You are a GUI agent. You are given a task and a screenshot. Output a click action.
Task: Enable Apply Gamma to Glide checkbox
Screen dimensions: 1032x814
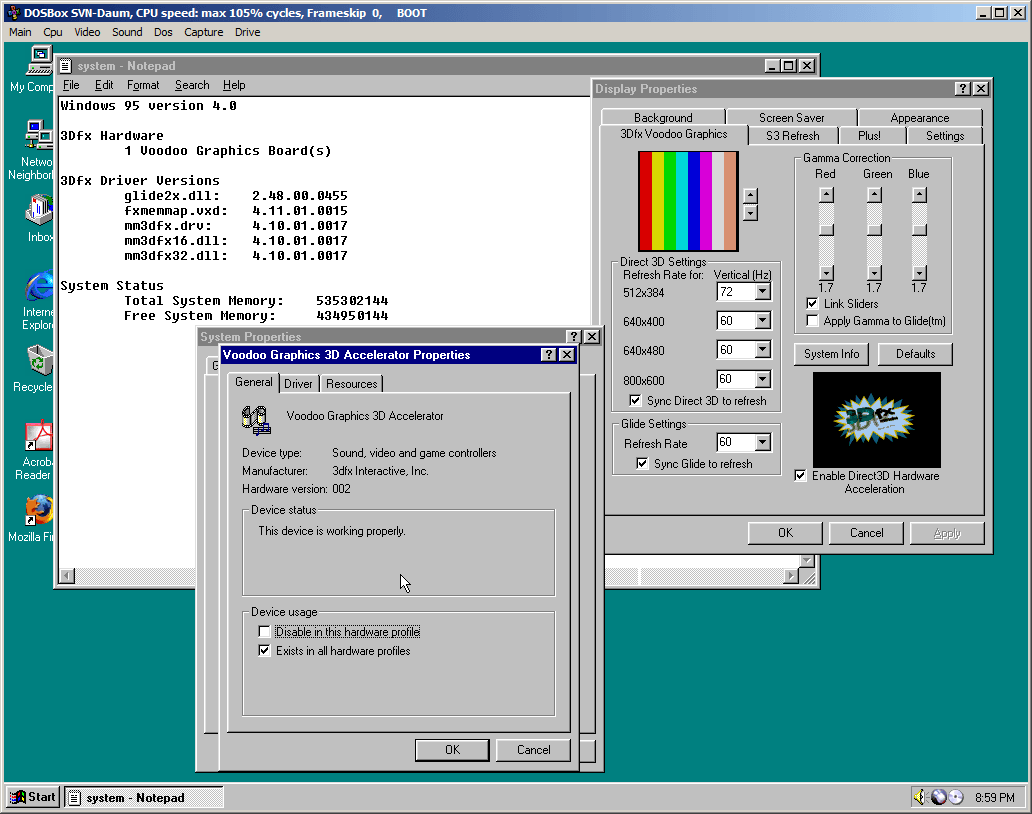pos(813,321)
